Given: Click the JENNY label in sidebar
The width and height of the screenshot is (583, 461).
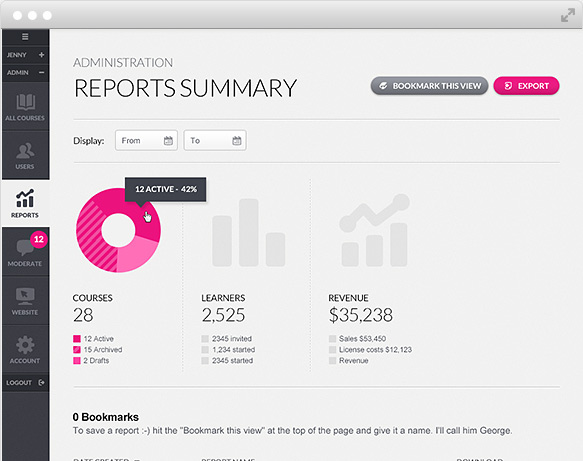Looking at the screenshot, I should 16,55.
